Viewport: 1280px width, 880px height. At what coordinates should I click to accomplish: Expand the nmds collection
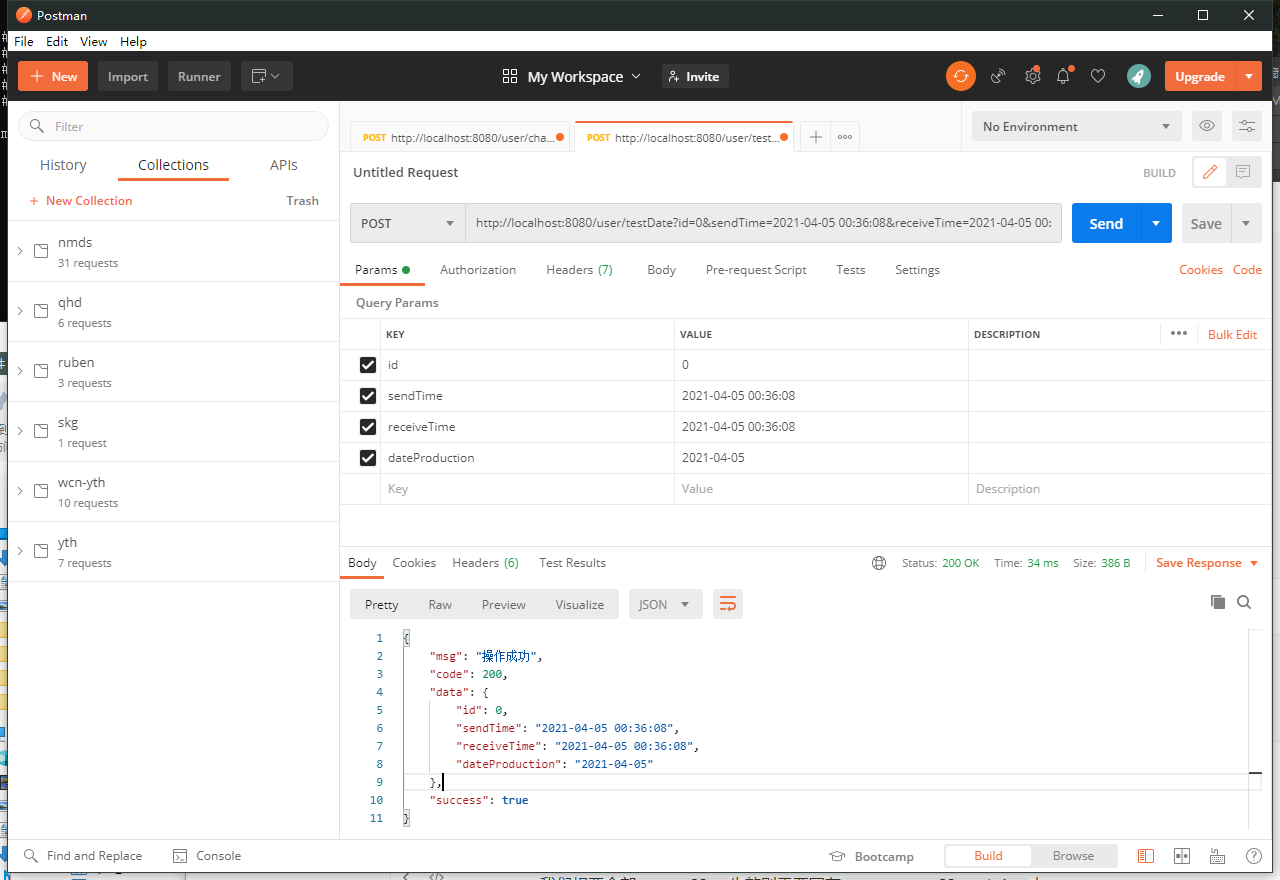[20, 251]
